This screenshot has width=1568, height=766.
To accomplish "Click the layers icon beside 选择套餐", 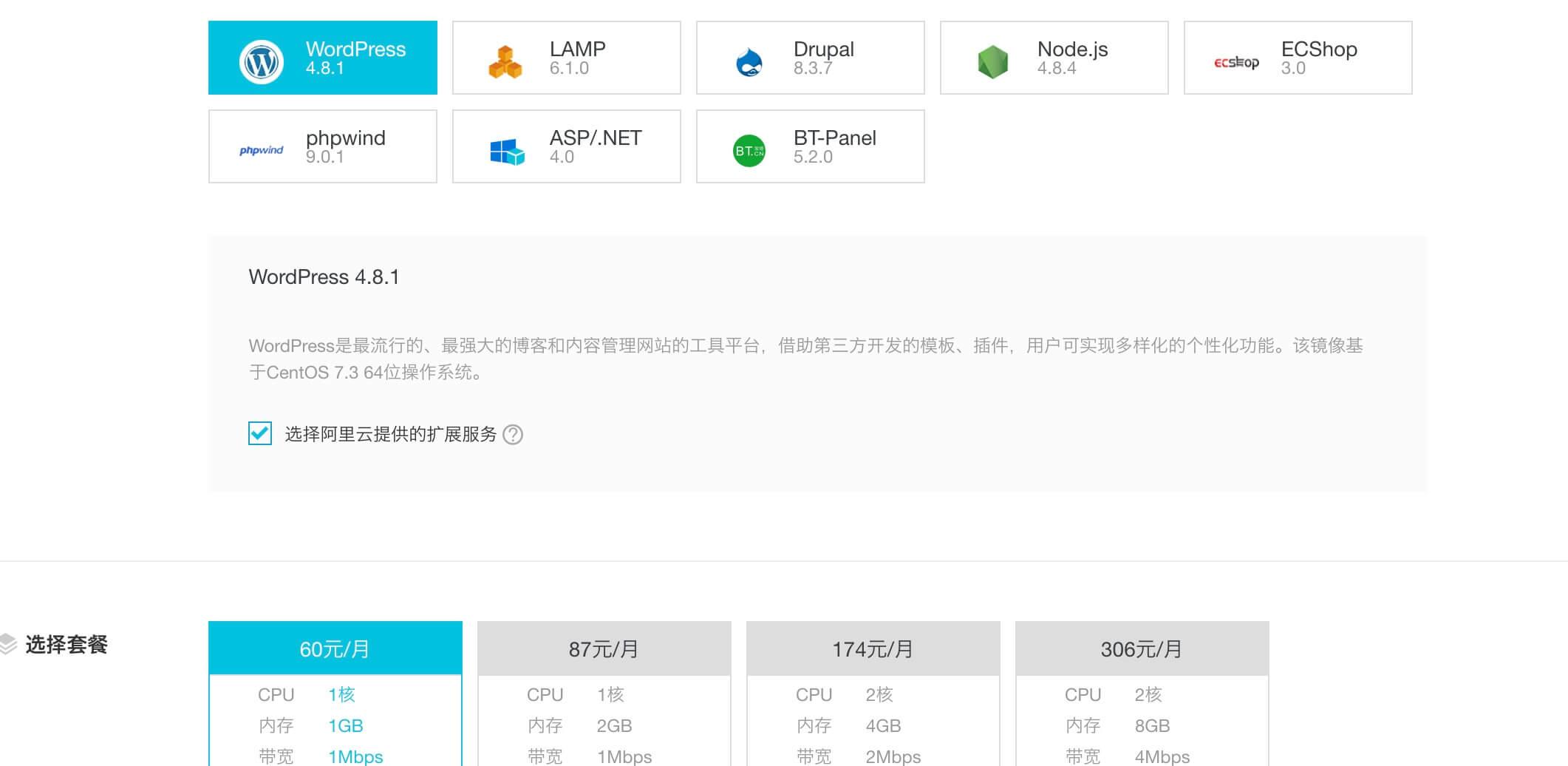I will (x=7, y=644).
